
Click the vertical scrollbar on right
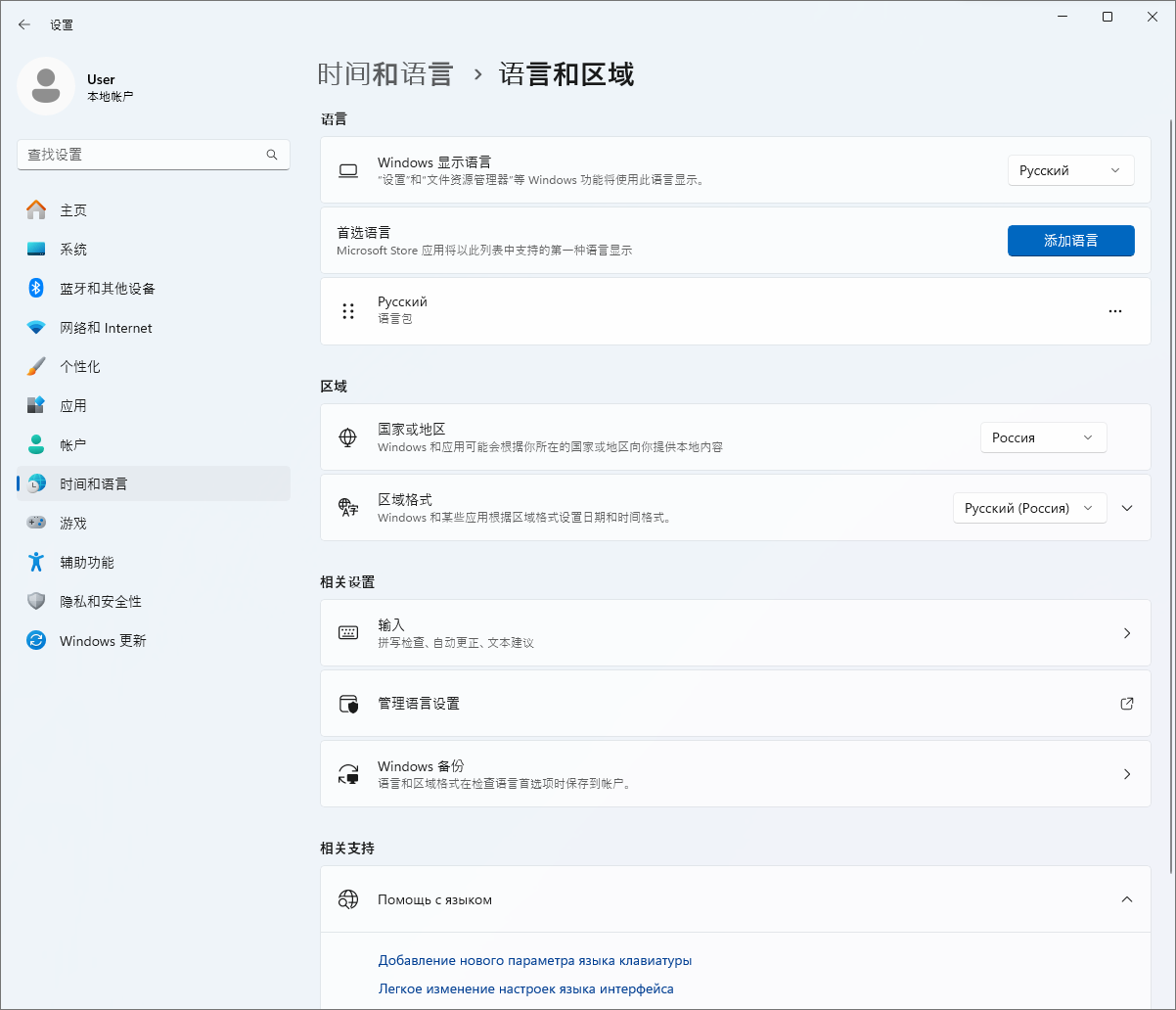(1171, 495)
